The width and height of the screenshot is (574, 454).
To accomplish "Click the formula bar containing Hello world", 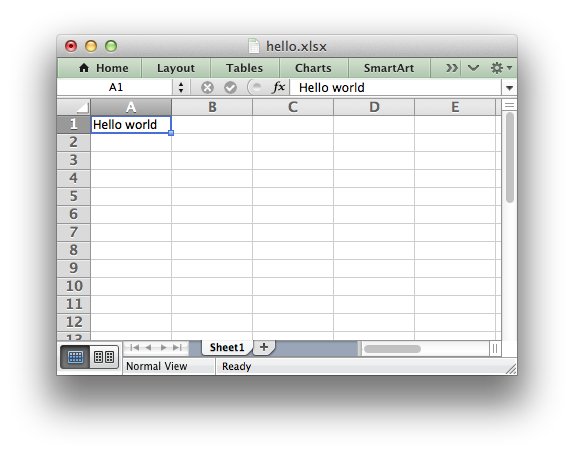I will [x=395, y=88].
